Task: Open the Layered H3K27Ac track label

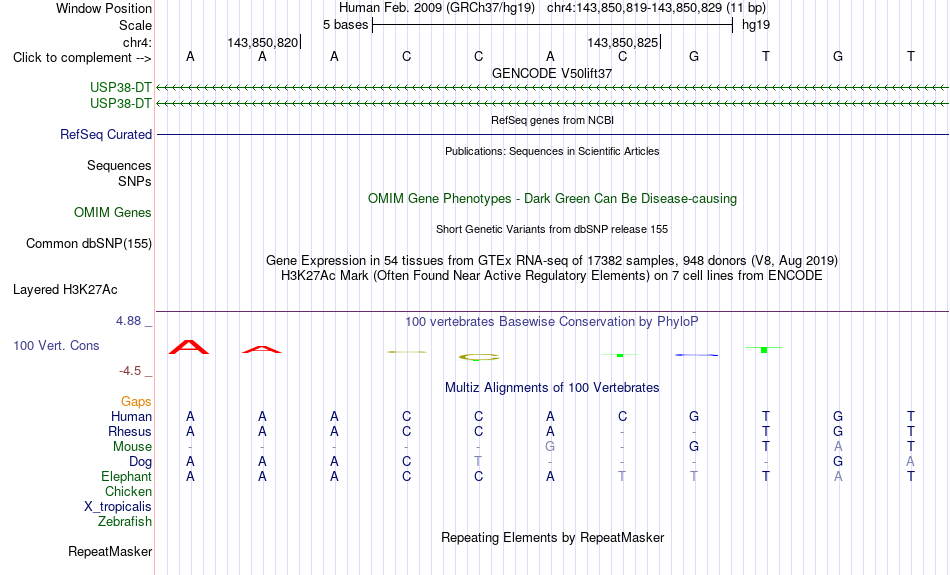Action: (x=65, y=290)
